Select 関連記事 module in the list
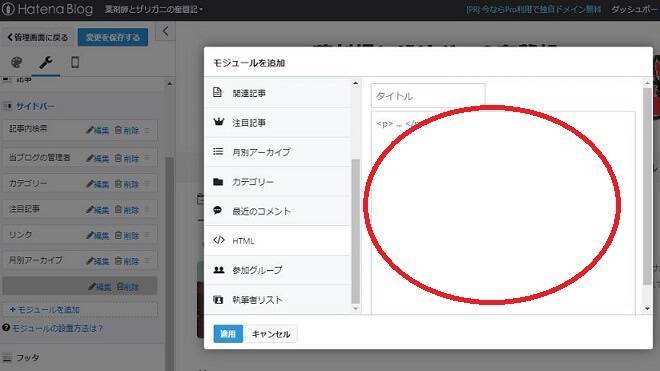 [x=278, y=93]
